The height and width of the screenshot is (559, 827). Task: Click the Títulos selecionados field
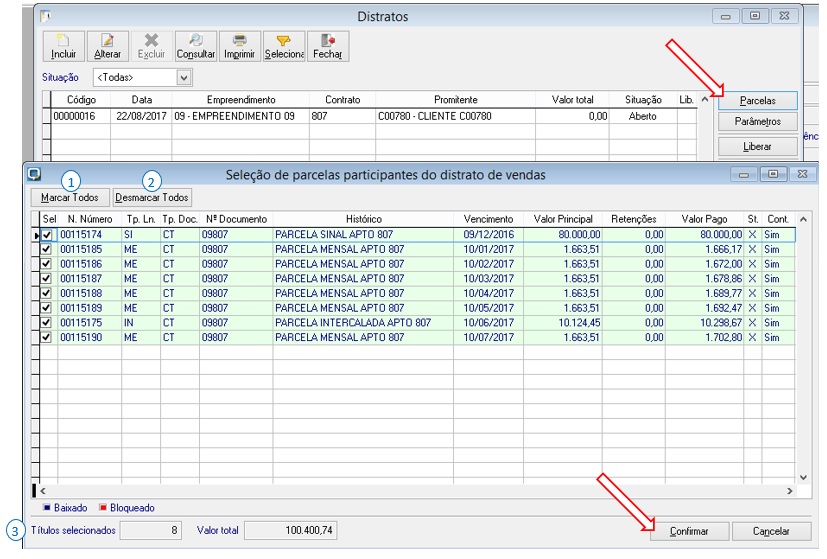click(151, 531)
